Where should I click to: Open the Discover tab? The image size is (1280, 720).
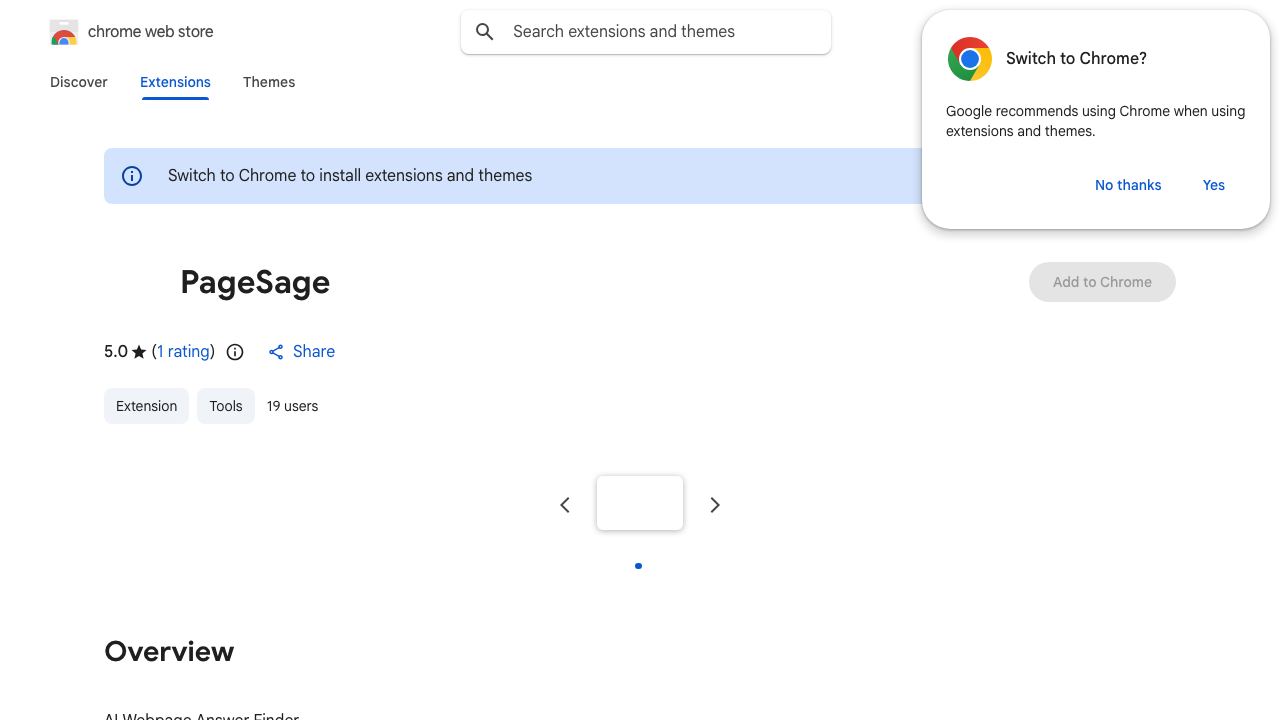79,82
